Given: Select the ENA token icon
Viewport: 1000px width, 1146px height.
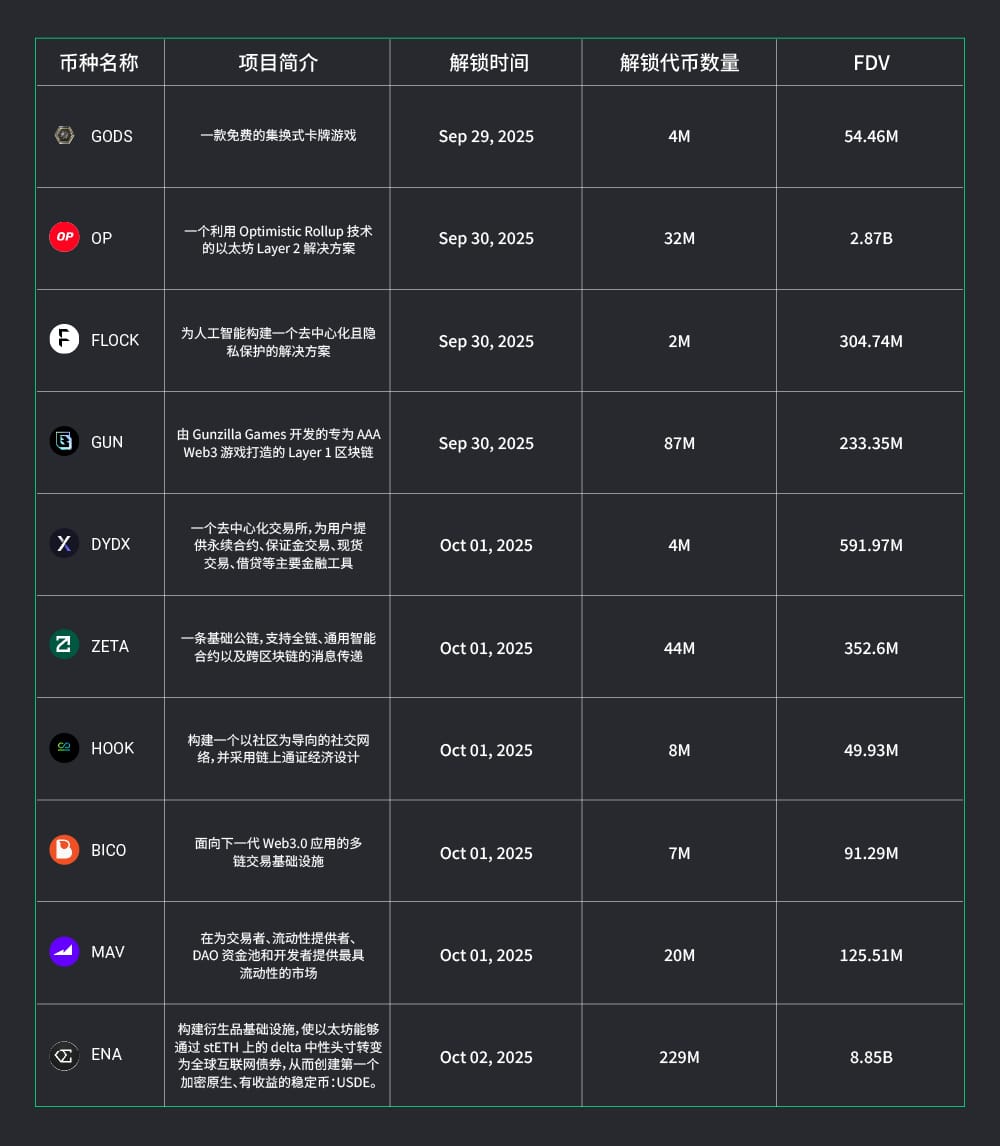Looking at the screenshot, I should (x=64, y=1055).
